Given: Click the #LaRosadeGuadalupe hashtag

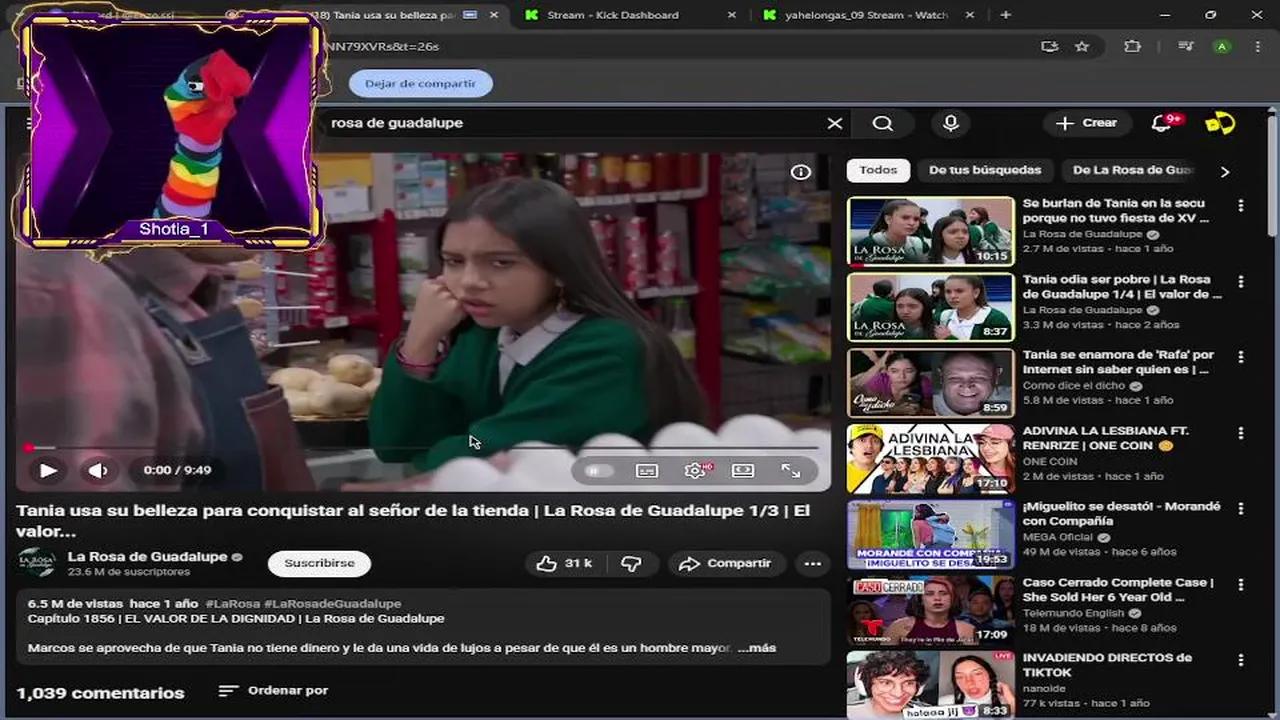Looking at the screenshot, I should pos(333,604).
